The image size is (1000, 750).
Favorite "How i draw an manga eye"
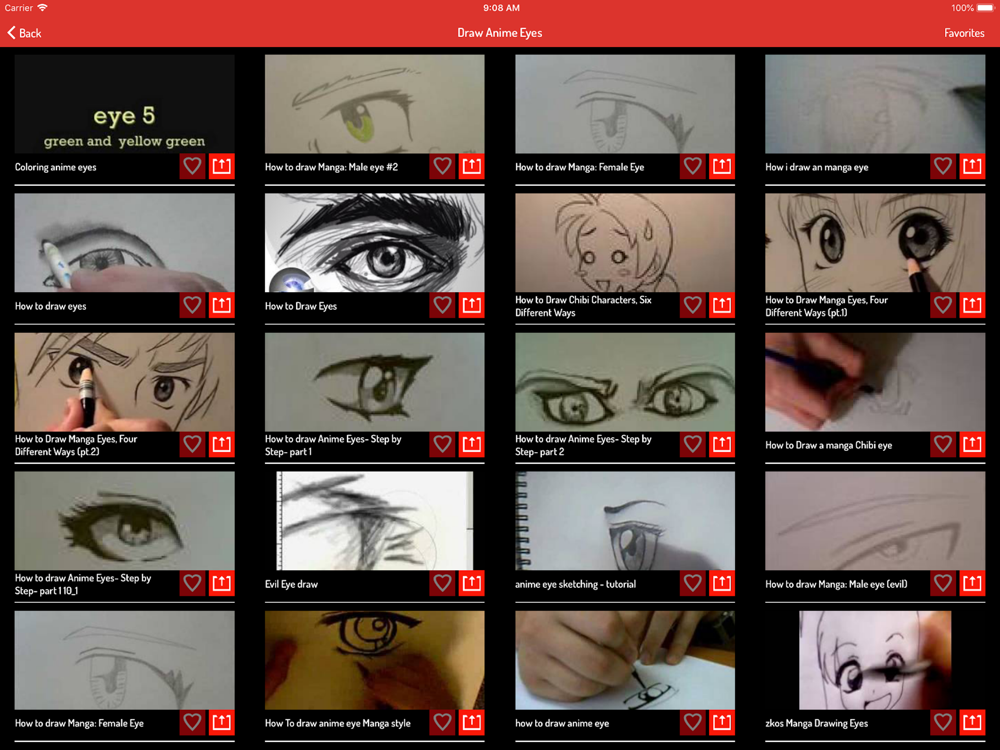pyautogui.click(x=943, y=166)
